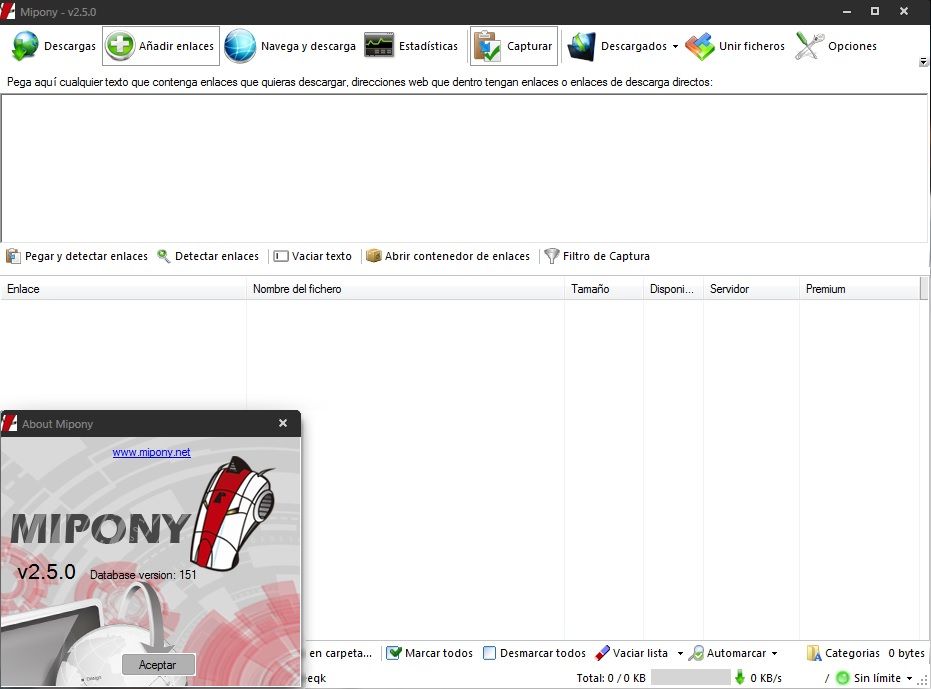931x689 pixels.
Task: Click the v2.5.0 version text in About dialog
Action: tap(46, 571)
